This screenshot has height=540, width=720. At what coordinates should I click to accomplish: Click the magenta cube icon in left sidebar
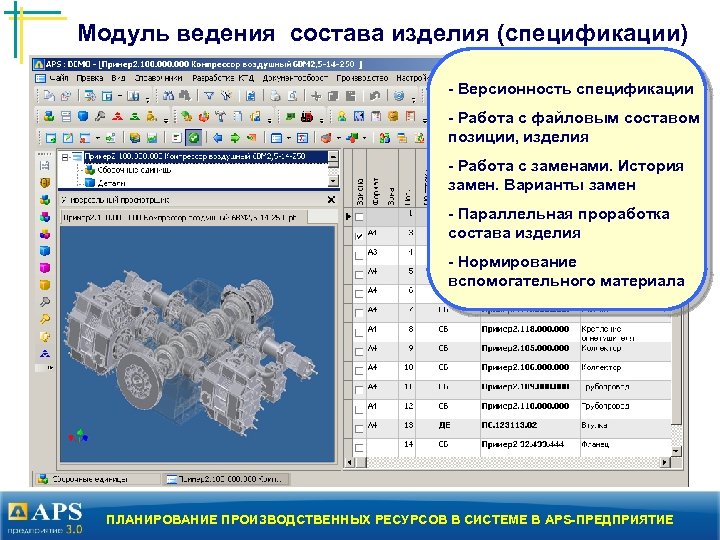point(45,268)
